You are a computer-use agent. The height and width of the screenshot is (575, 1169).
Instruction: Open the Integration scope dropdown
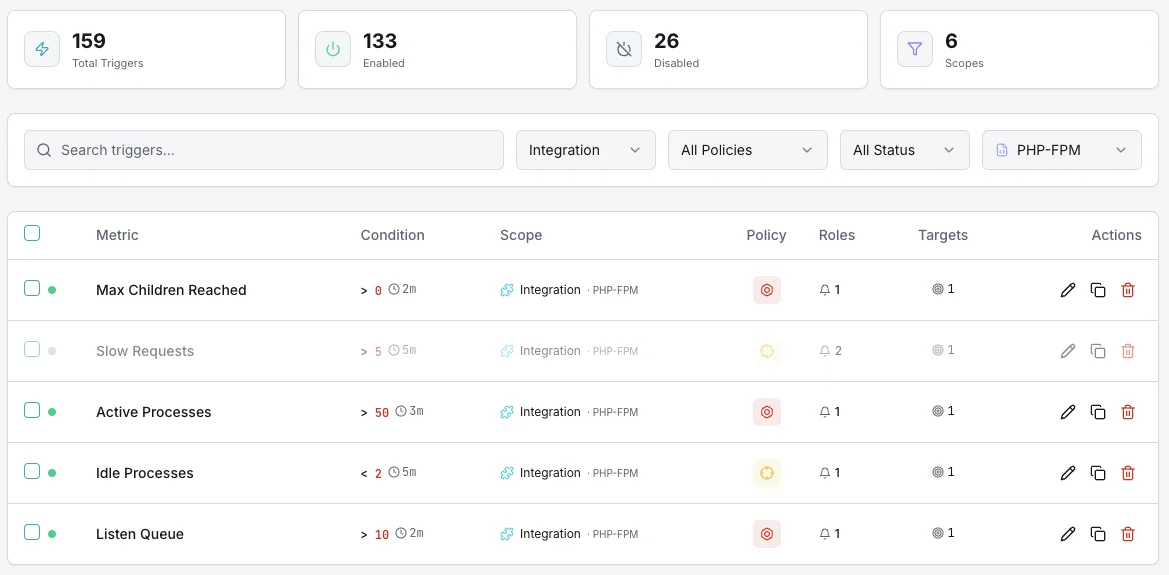click(x=586, y=150)
